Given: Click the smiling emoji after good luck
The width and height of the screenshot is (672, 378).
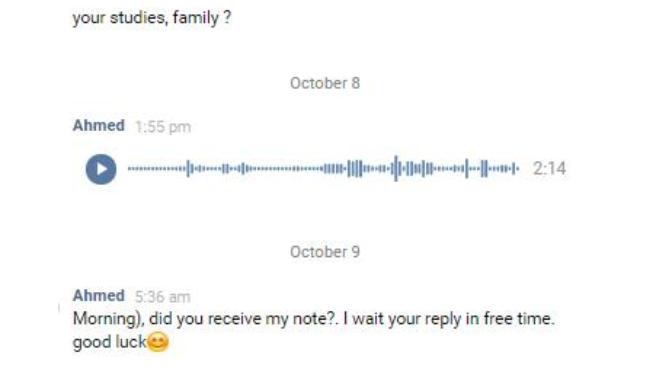Looking at the screenshot, I should 158,342.
